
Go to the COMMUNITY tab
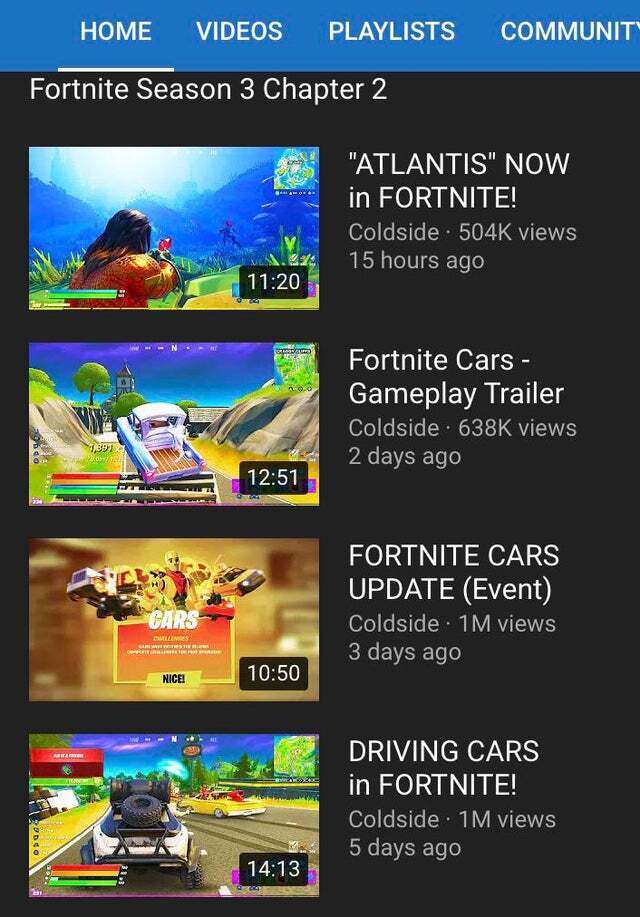pos(570,31)
